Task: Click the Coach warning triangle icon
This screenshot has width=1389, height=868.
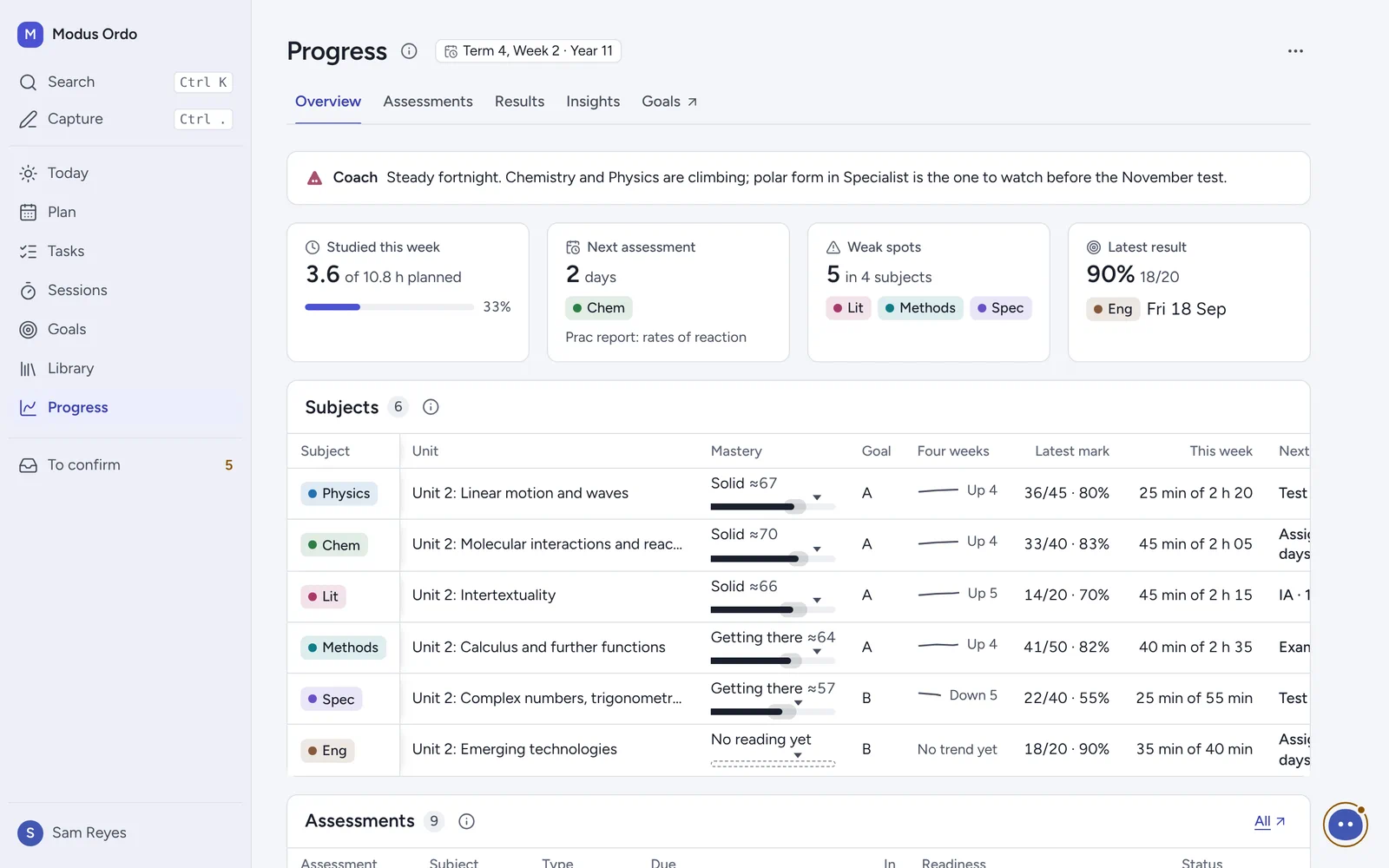Action: 315,178
